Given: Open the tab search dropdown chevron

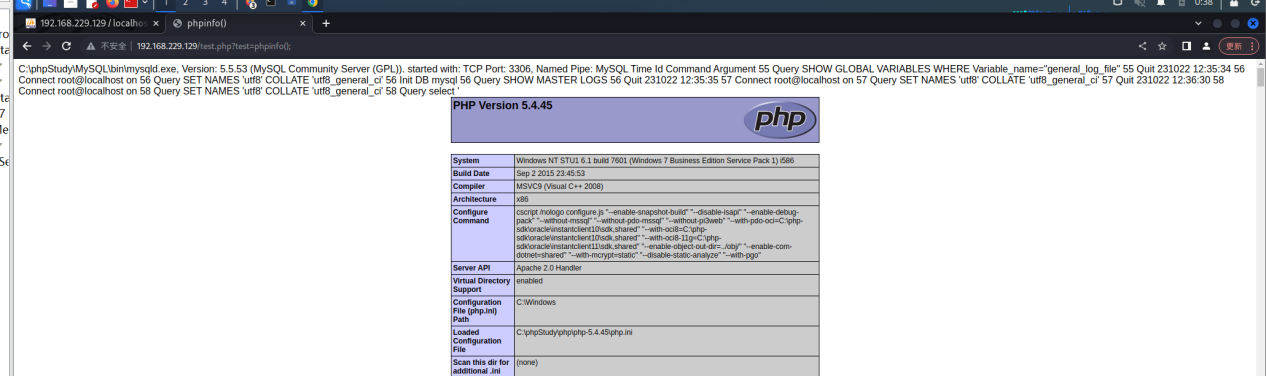Looking at the screenshot, I should pyautogui.click(x=1198, y=23).
